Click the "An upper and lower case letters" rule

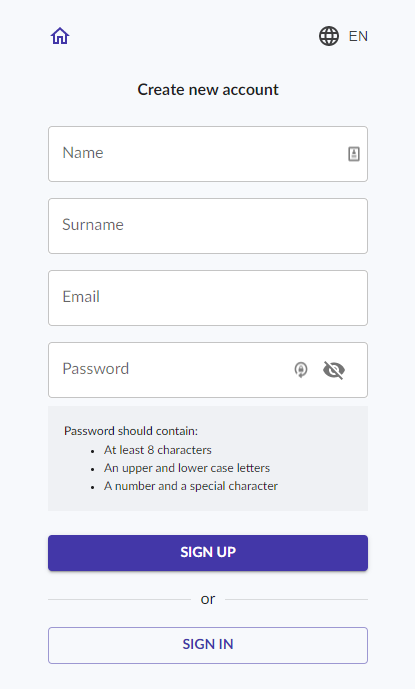187,468
